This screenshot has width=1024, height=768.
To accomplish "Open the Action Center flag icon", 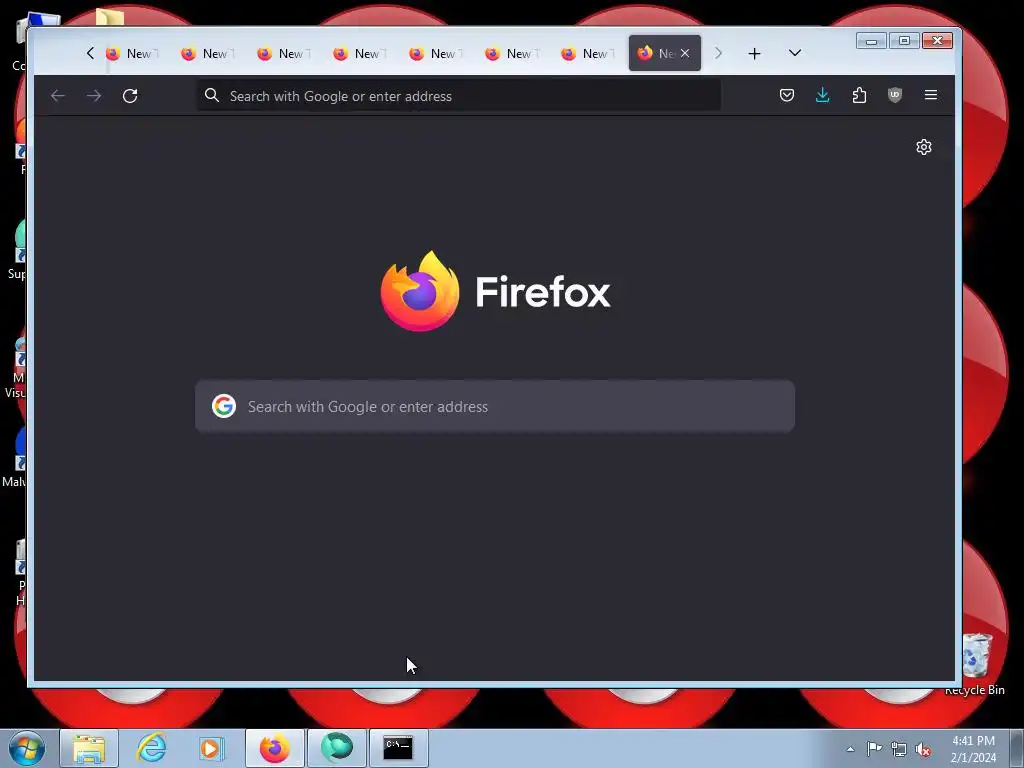I will 874,749.
